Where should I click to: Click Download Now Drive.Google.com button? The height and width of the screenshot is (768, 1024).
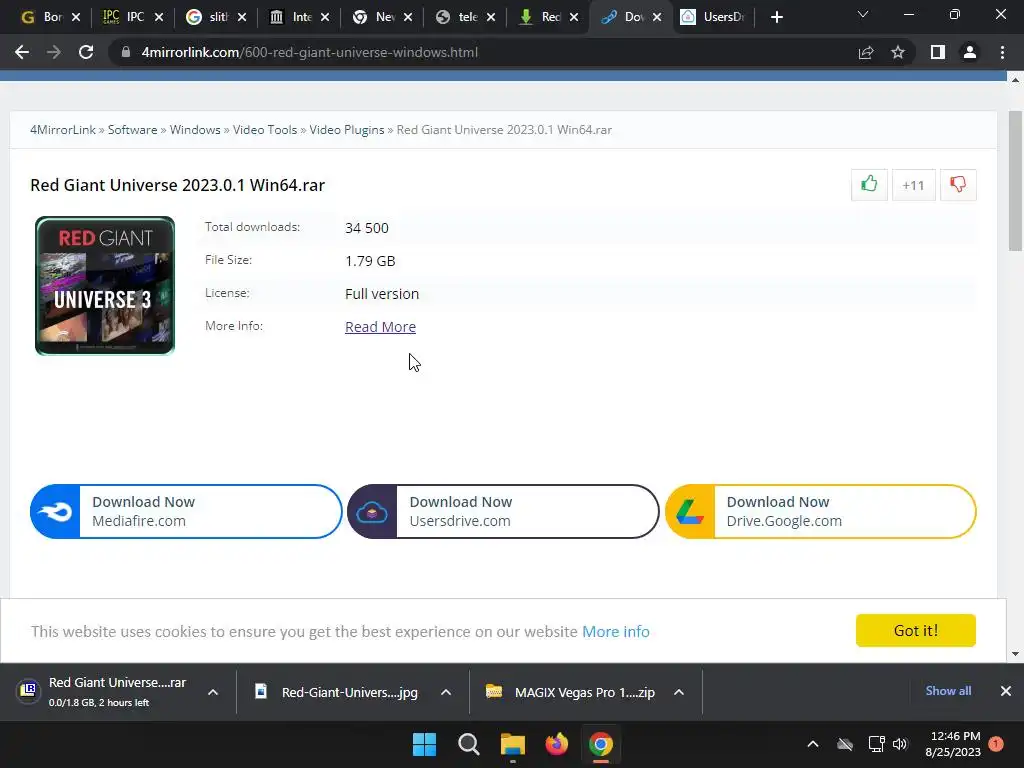pos(820,511)
